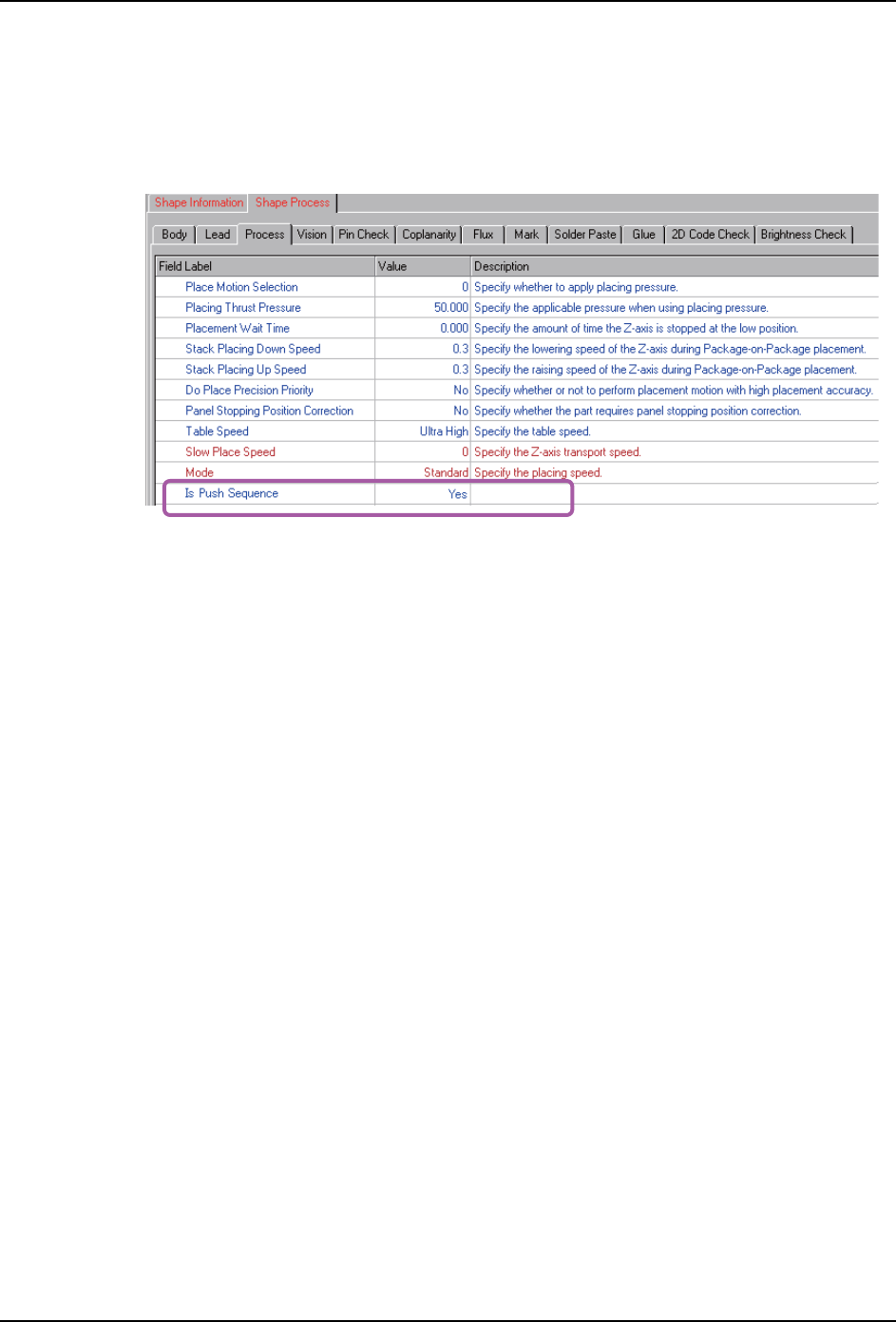Select the Stack Placing Up Speed label
Viewport: 896px width, 1322px height.
[x=246, y=370]
